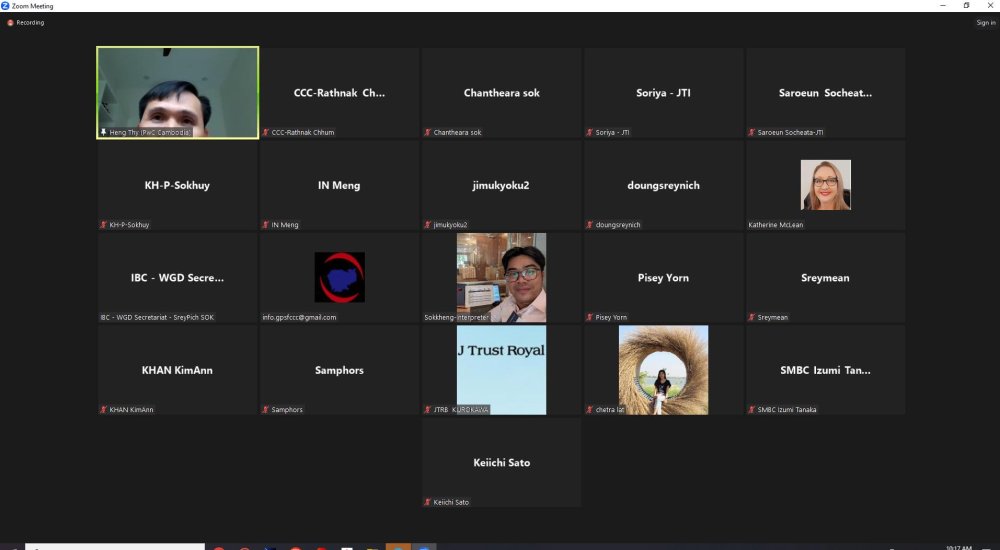The image size is (1000, 550).
Task: Select chetra lat's straw-circle profile picture
Action: tap(663, 368)
